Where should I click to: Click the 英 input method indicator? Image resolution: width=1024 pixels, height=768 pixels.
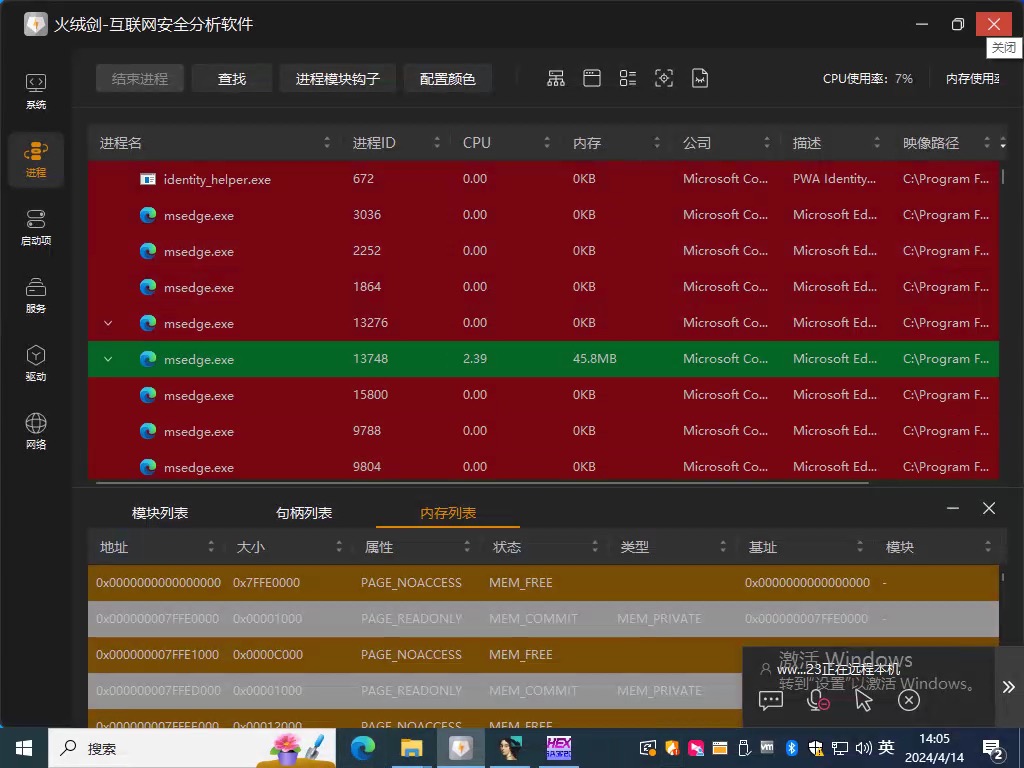click(x=886, y=747)
